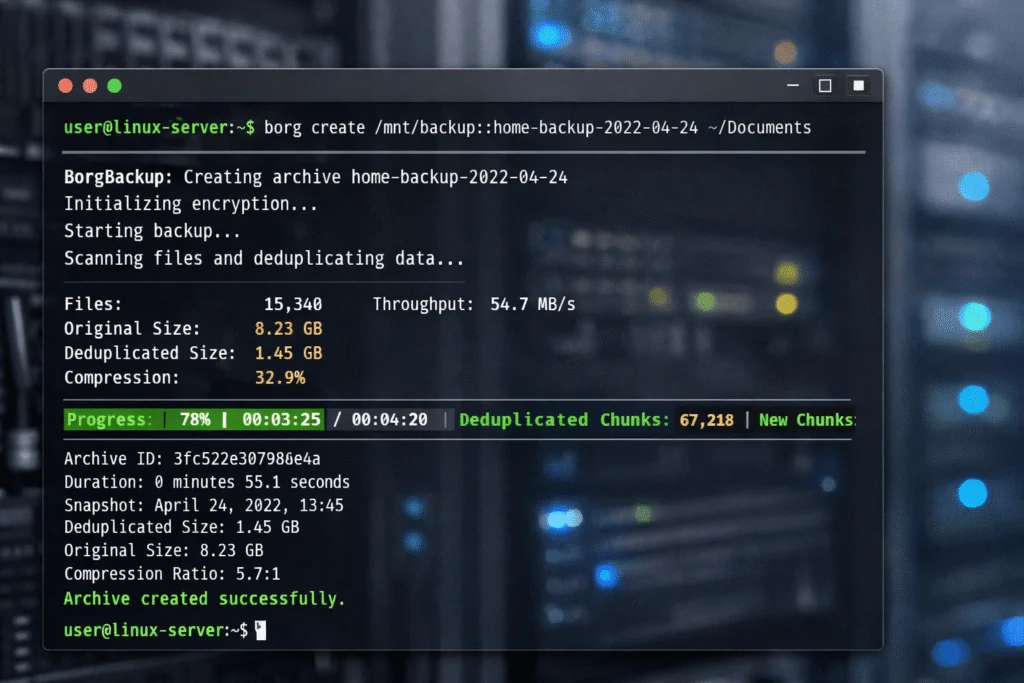Viewport: 1024px width, 683px height.
Task: Select the Deduplicated Chunks 67,218 value
Action: pos(707,419)
